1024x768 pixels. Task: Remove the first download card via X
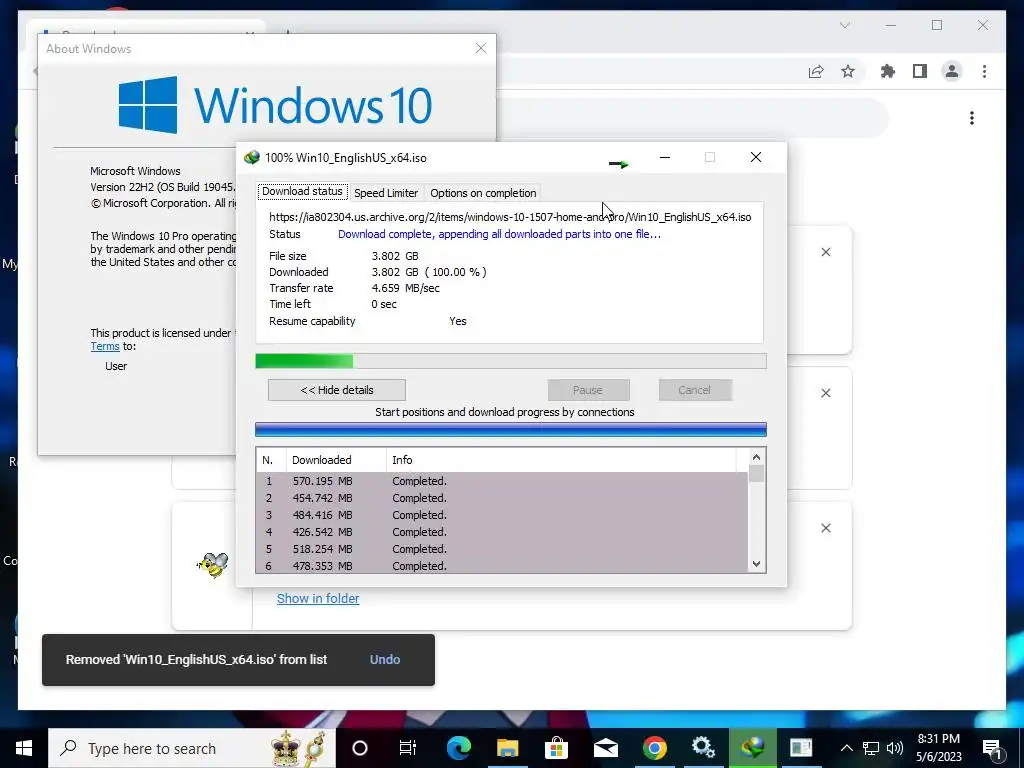825,252
